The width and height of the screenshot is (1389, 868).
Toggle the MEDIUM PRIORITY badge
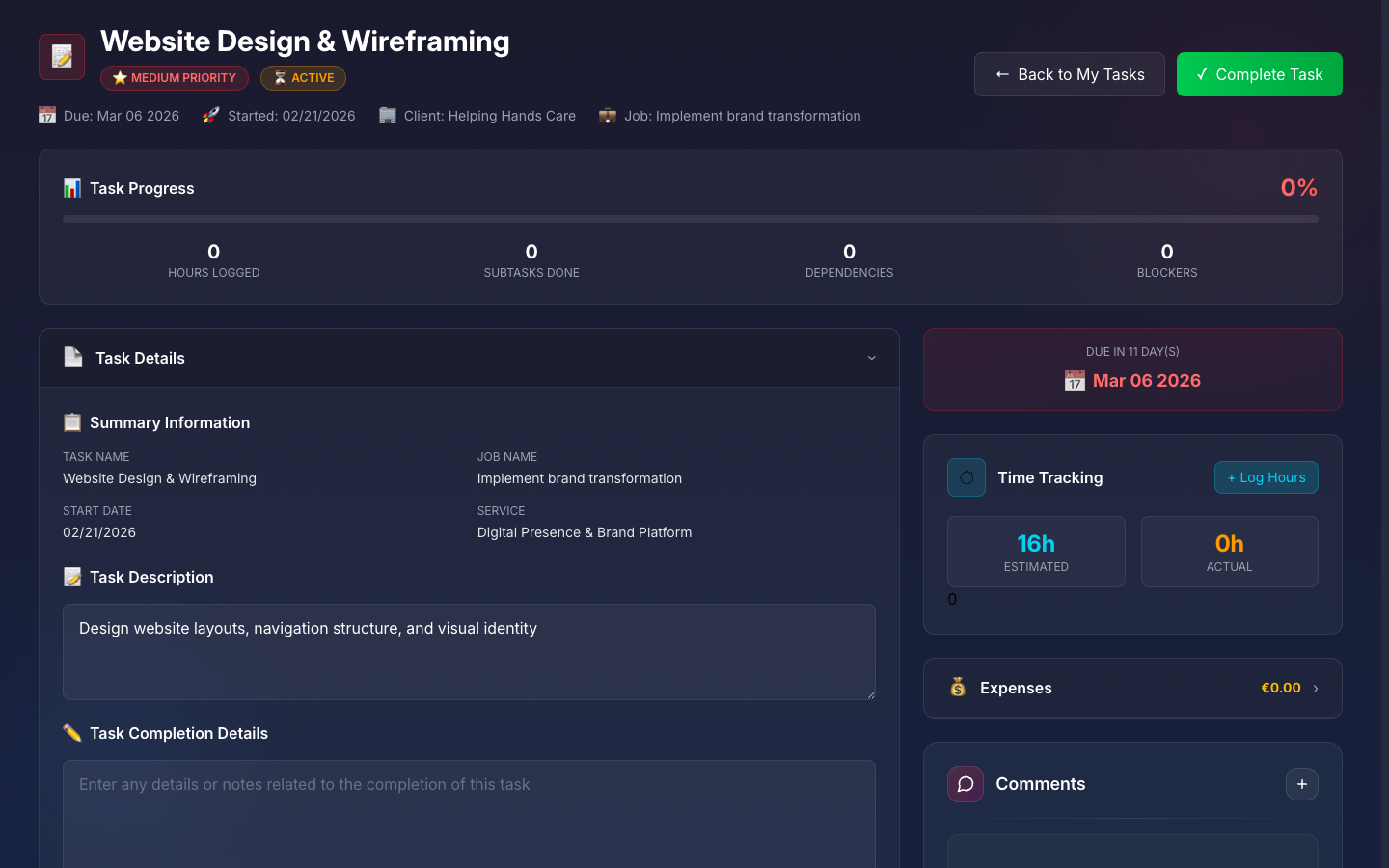pos(175,77)
